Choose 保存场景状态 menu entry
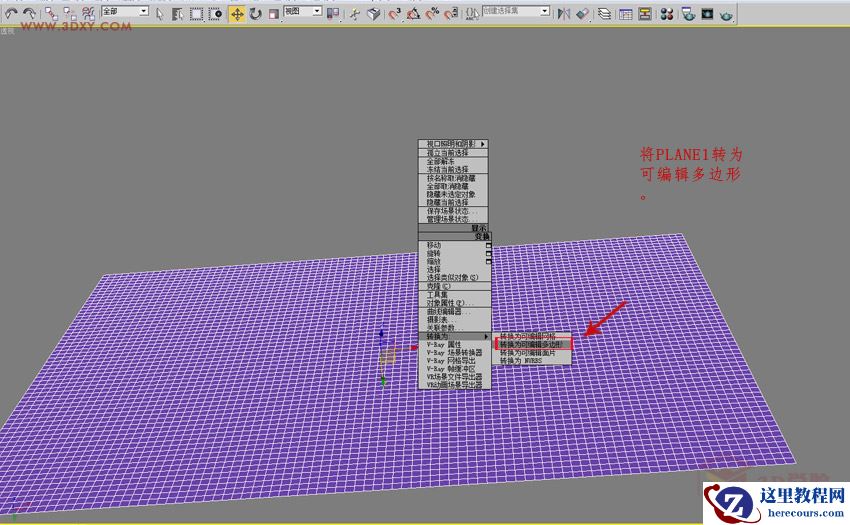850x525 pixels. click(x=453, y=211)
